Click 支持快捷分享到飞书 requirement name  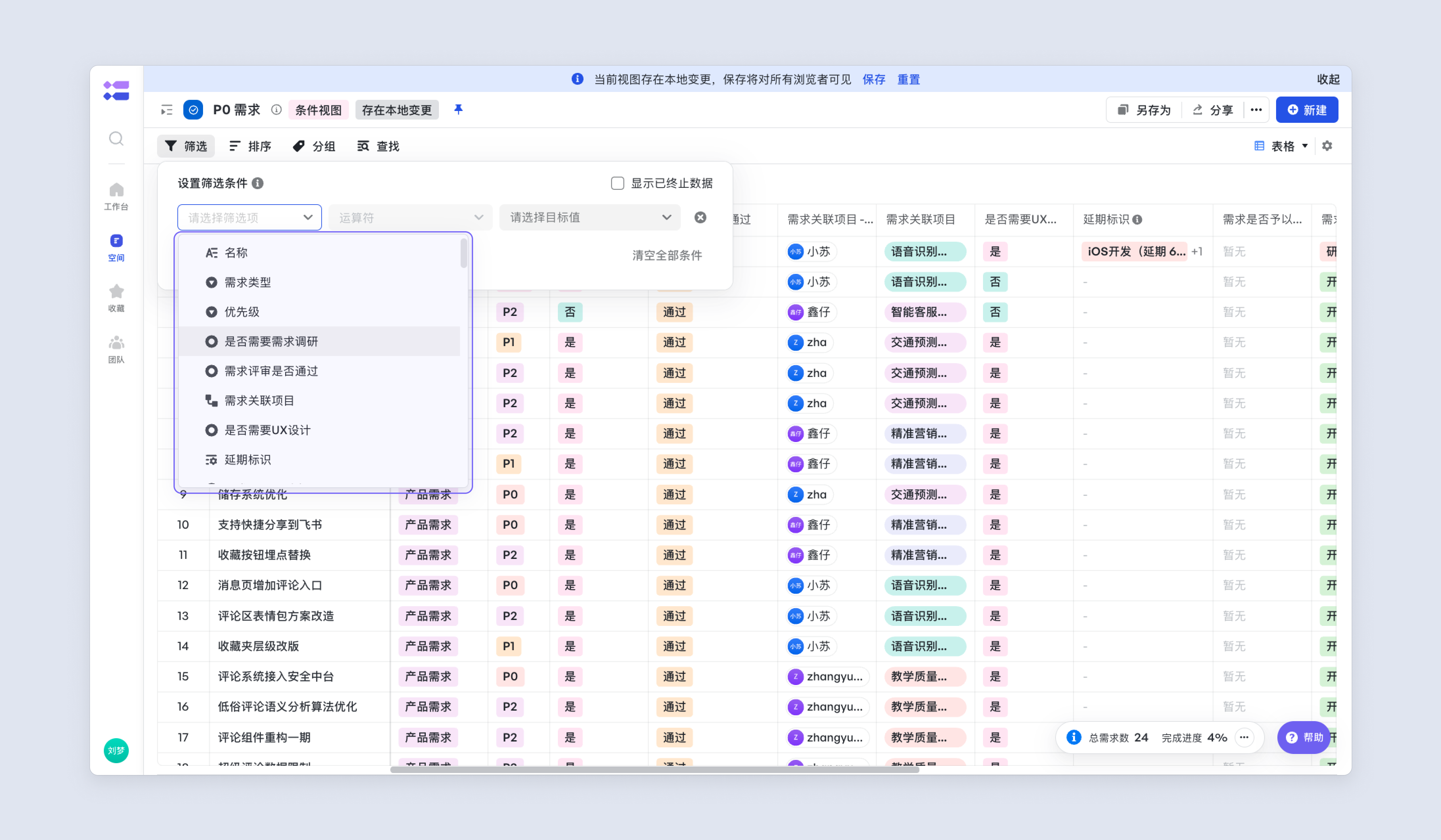[270, 524]
